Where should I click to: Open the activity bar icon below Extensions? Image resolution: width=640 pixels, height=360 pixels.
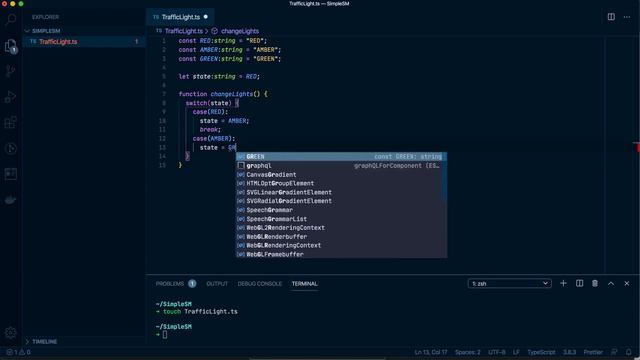click(11, 148)
